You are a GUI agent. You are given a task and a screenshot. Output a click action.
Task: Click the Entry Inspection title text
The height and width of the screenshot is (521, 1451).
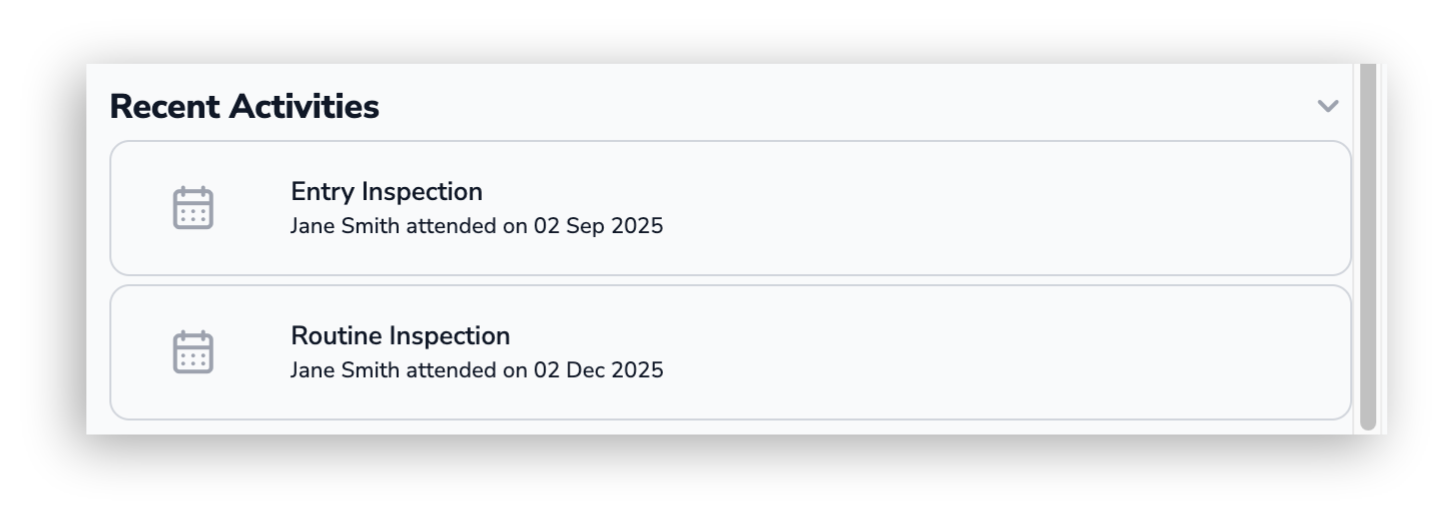point(386,191)
